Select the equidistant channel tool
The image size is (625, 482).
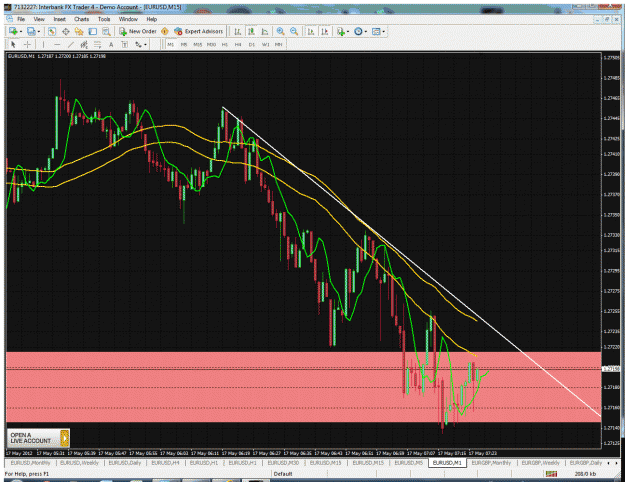(84, 45)
